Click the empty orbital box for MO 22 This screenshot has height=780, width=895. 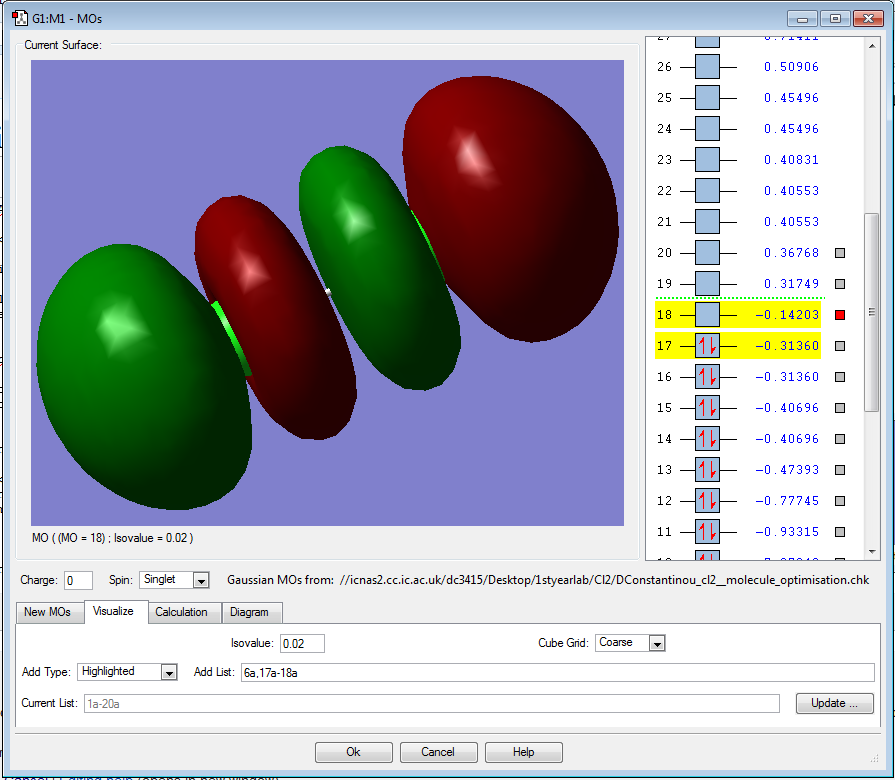tap(707, 191)
